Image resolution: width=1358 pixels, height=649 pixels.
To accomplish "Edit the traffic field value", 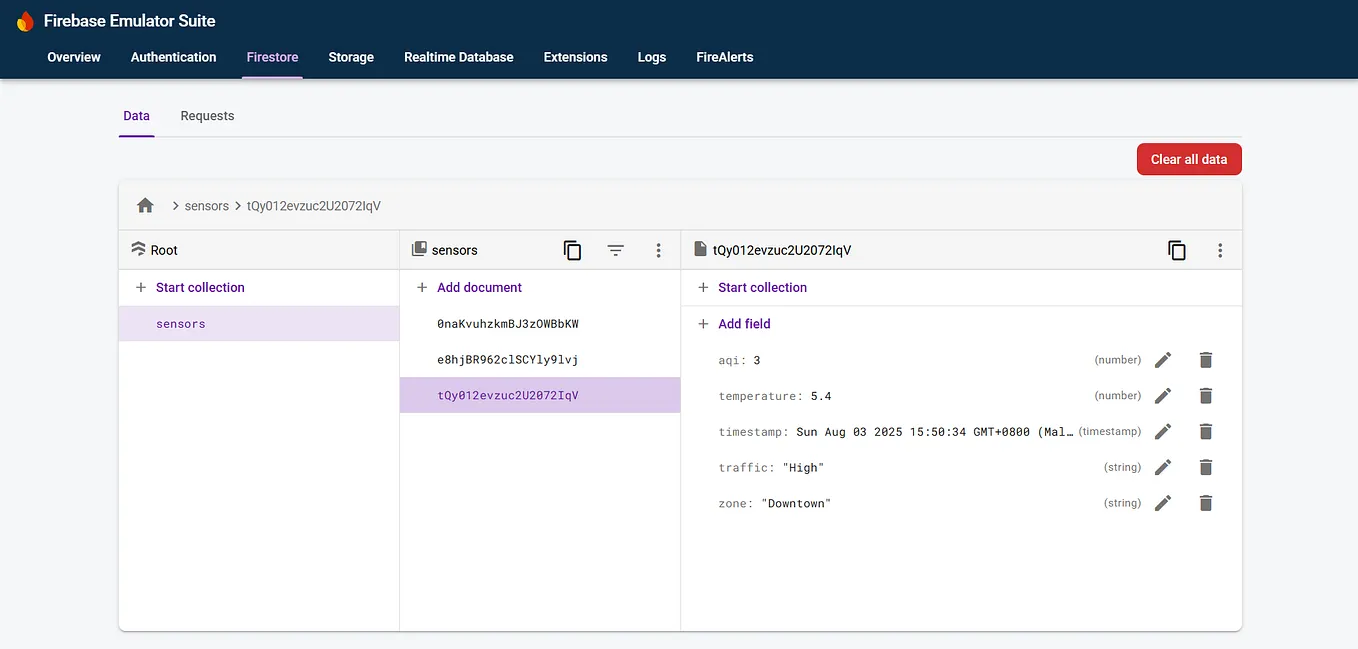I will (1162, 467).
